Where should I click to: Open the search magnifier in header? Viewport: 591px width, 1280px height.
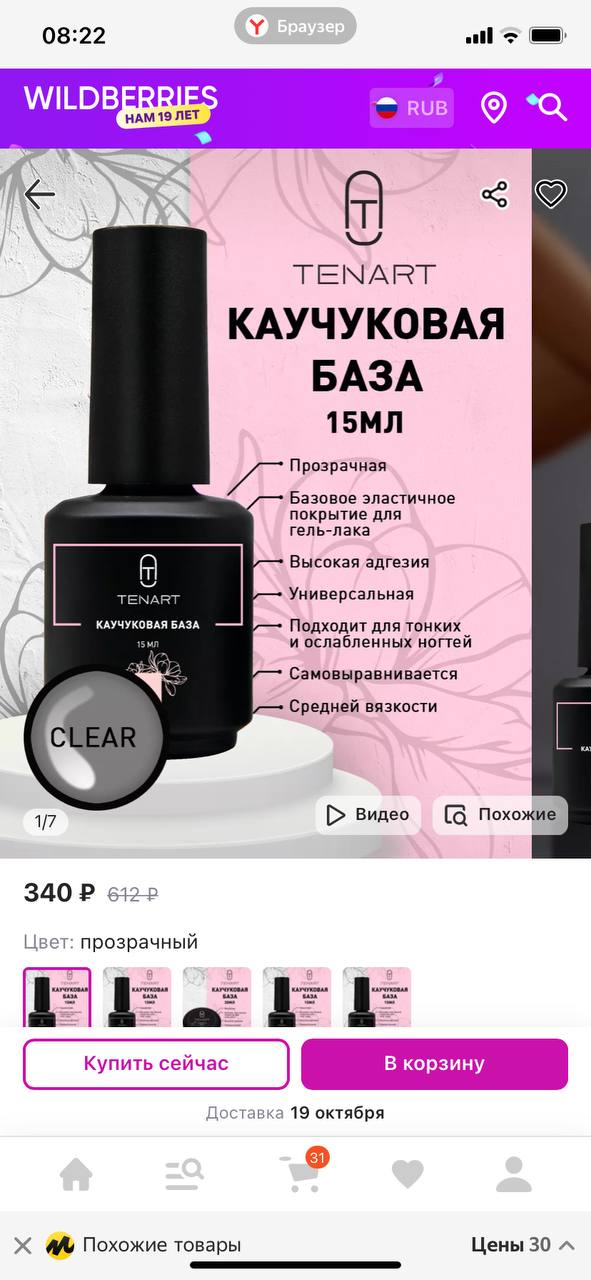(550, 106)
